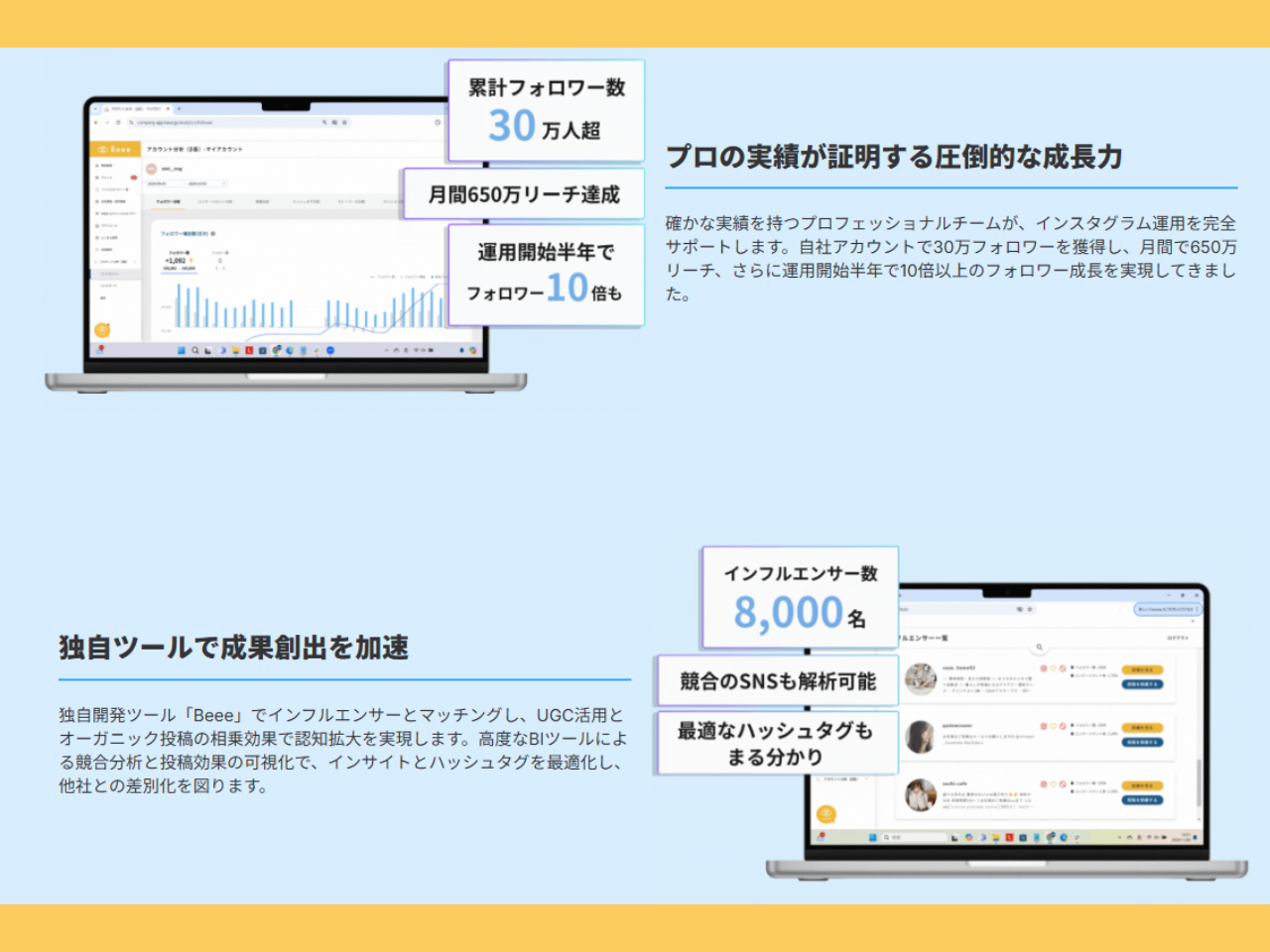Open the LINE app from the taskbar
Screen dimensions: 1270x952
(249, 350)
